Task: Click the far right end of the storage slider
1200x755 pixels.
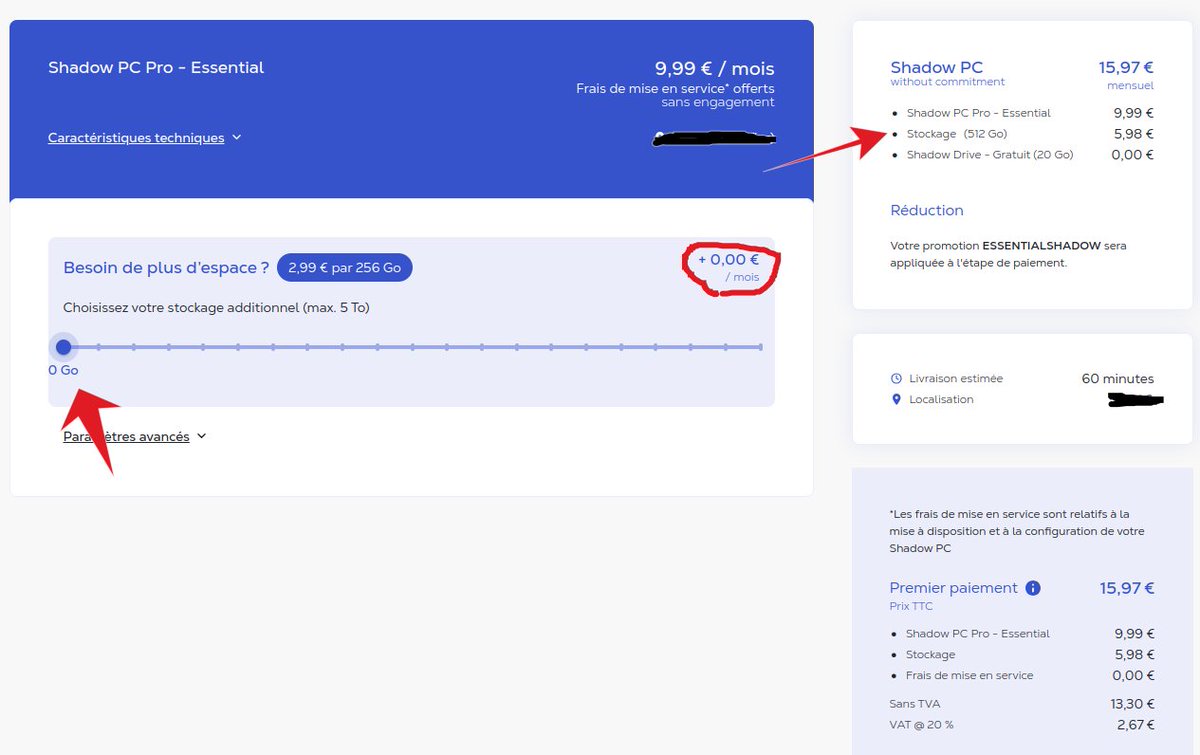Action: [761, 347]
